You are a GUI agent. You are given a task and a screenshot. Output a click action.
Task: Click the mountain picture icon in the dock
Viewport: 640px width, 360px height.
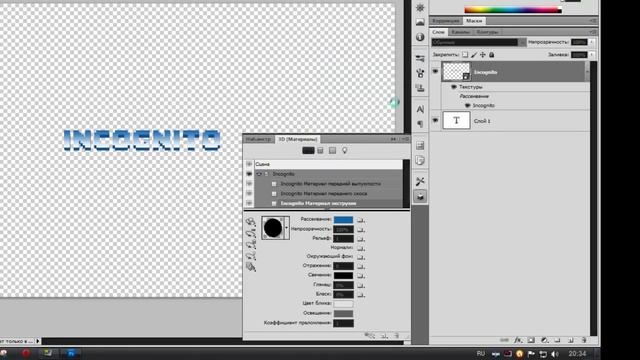coord(420,22)
